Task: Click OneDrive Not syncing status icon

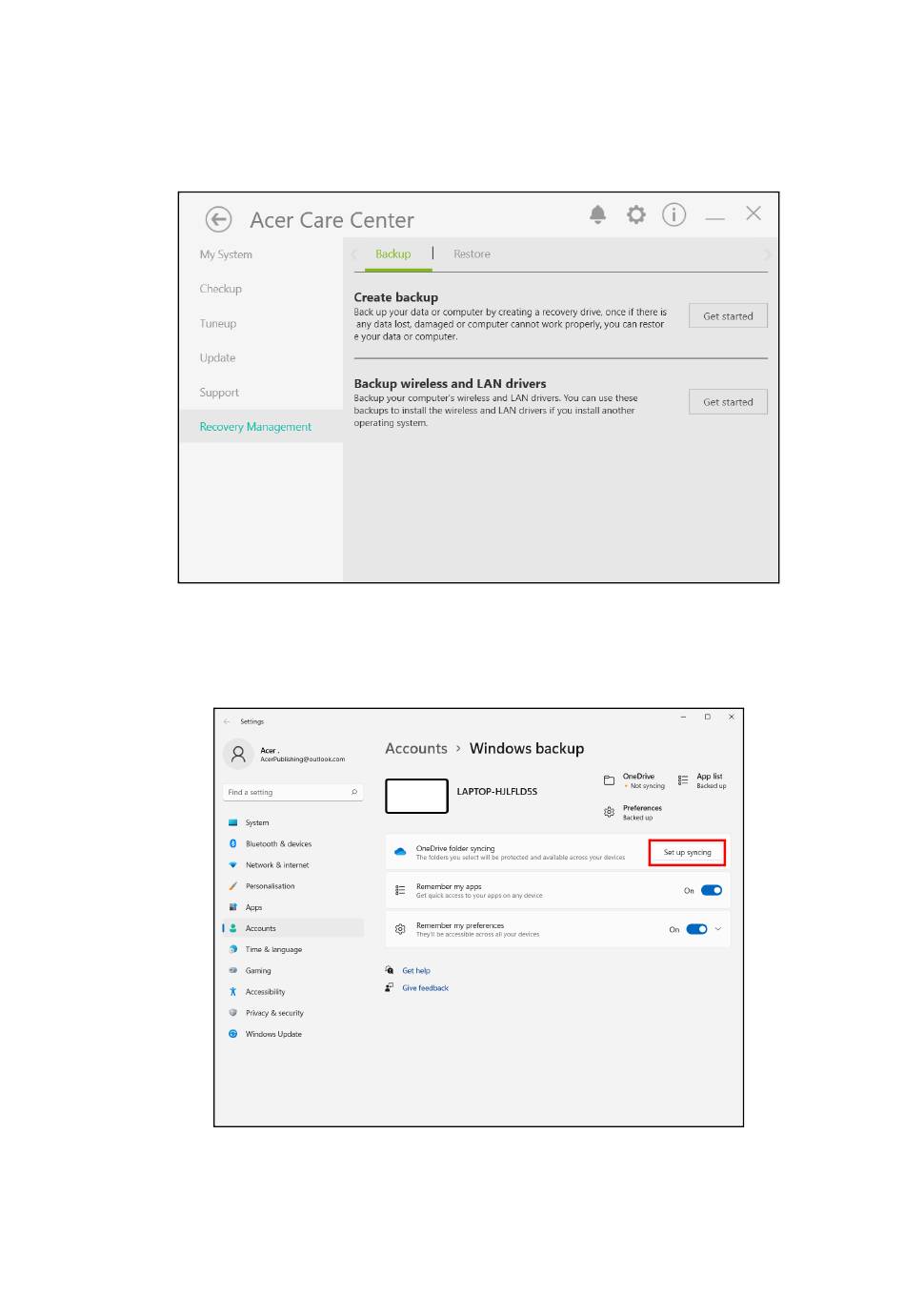Action: [x=609, y=780]
